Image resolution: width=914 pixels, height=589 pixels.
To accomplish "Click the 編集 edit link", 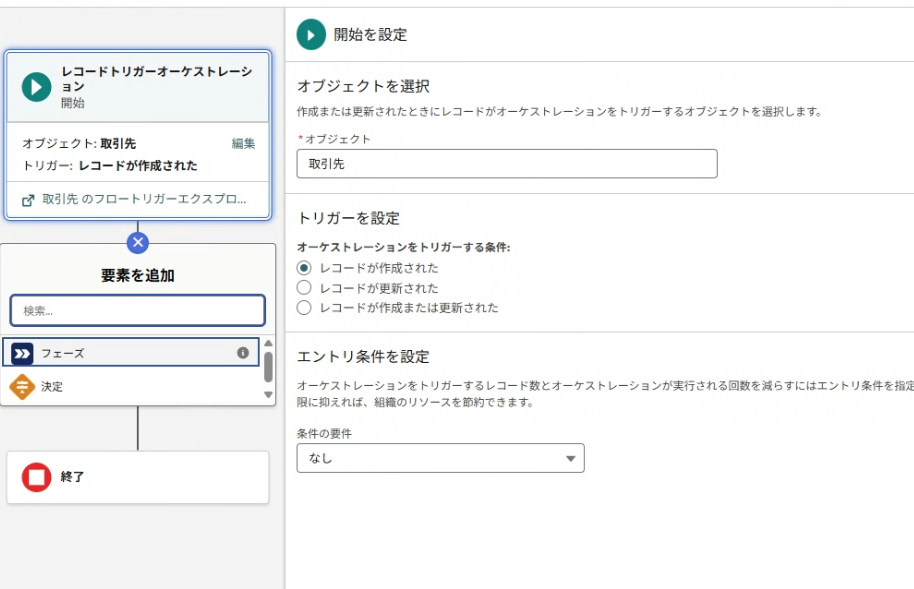I will [x=243, y=144].
